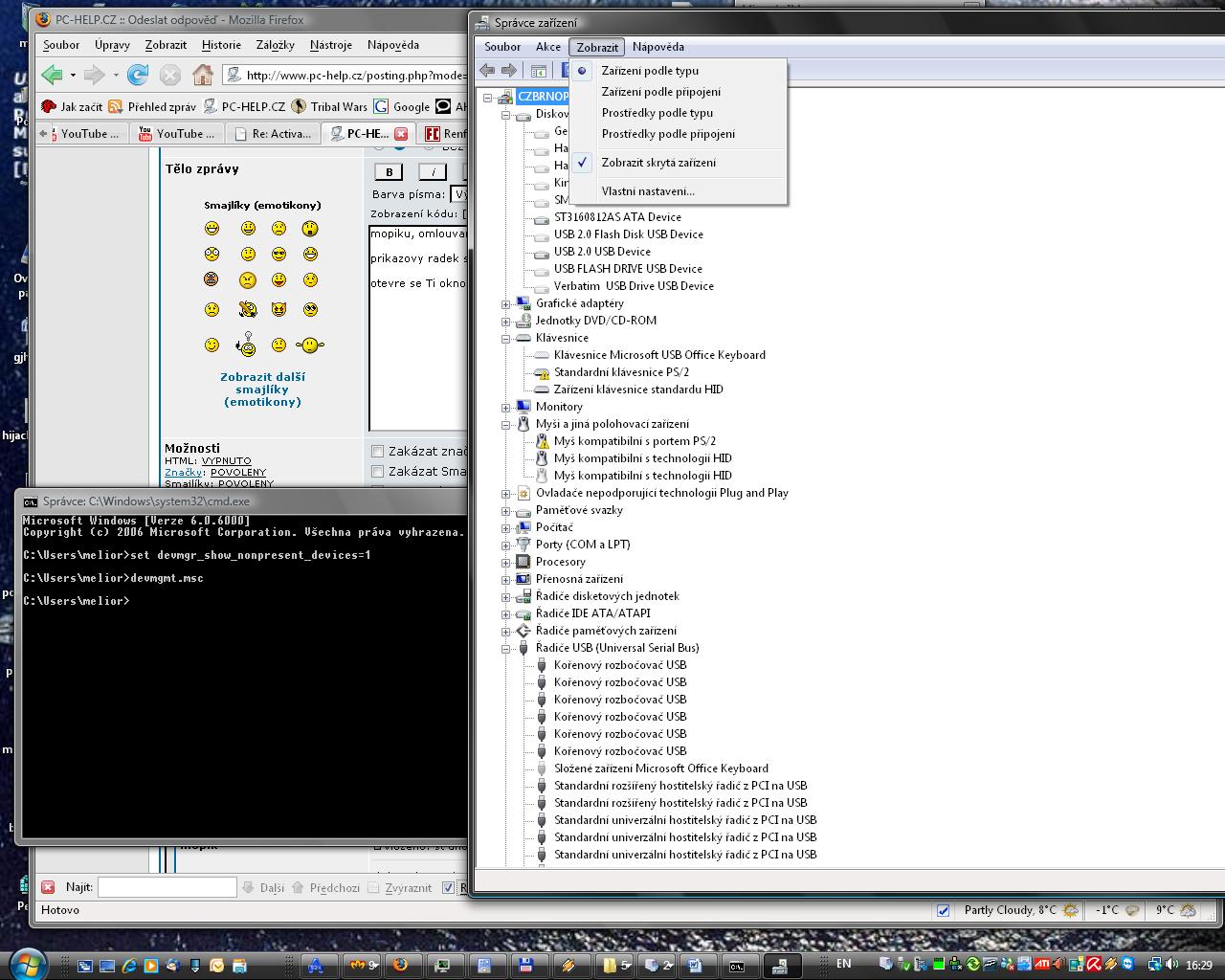Click Firefox back arrow button
1225x980 pixels.
tap(52, 75)
